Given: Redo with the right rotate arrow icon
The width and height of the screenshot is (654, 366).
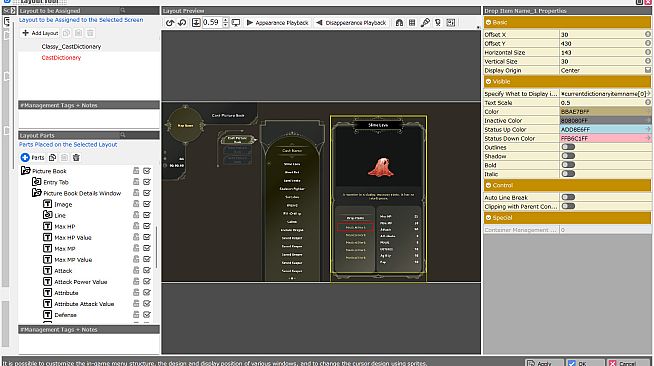Looking at the screenshot, I should (182, 23).
